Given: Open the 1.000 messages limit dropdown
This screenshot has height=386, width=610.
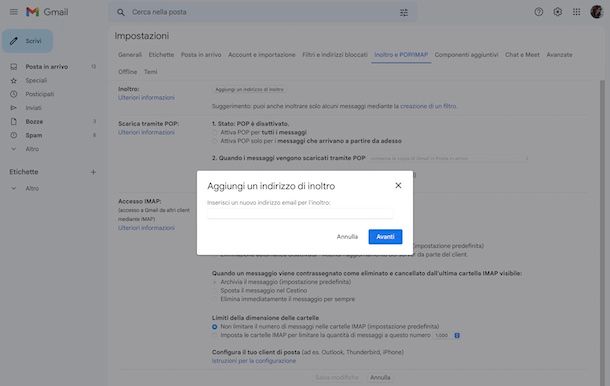Looking at the screenshot, I should click(447, 335).
